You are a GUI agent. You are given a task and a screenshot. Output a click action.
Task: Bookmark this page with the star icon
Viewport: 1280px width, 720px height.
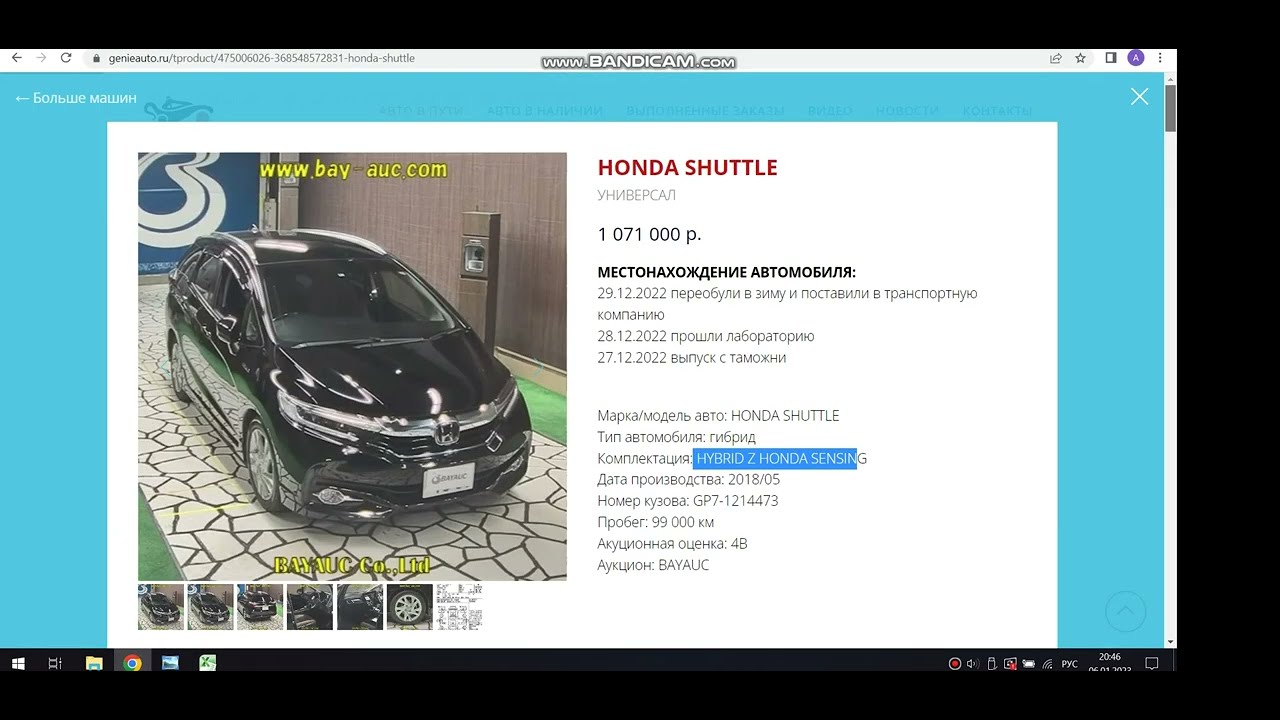pos(1080,58)
